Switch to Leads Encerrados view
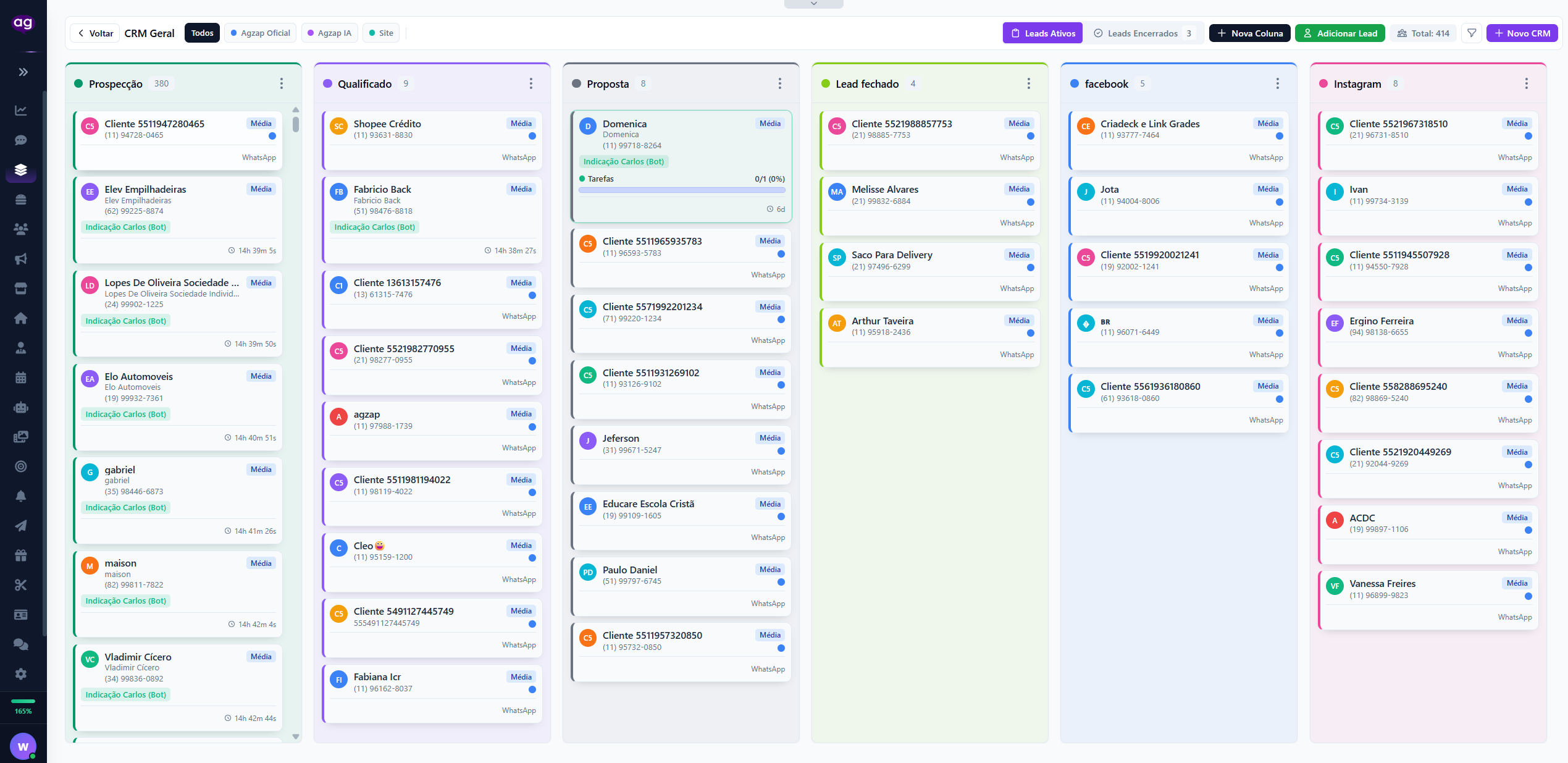Screen dimensions: 1568x763 click(x=1142, y=33)
